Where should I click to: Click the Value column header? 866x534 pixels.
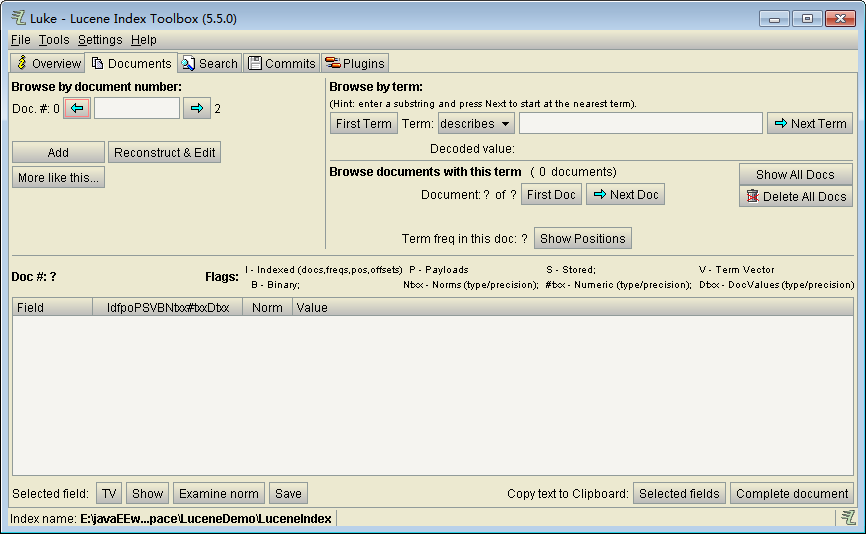312,307
